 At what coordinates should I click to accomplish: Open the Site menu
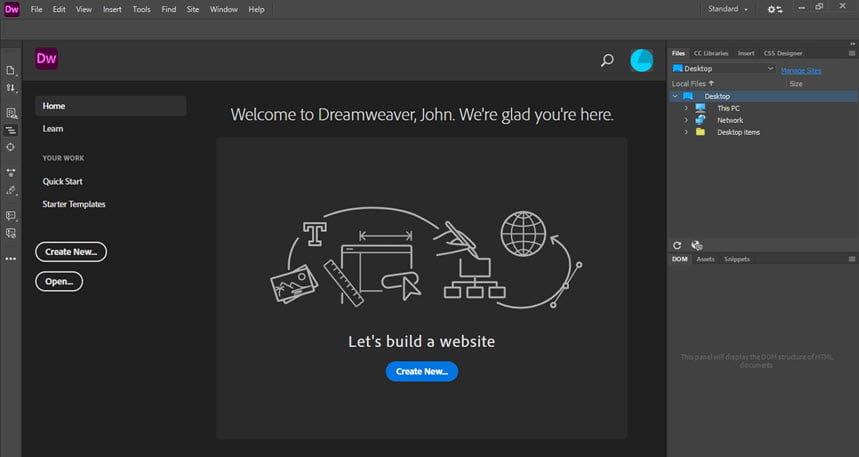click(x=193, y=9)
